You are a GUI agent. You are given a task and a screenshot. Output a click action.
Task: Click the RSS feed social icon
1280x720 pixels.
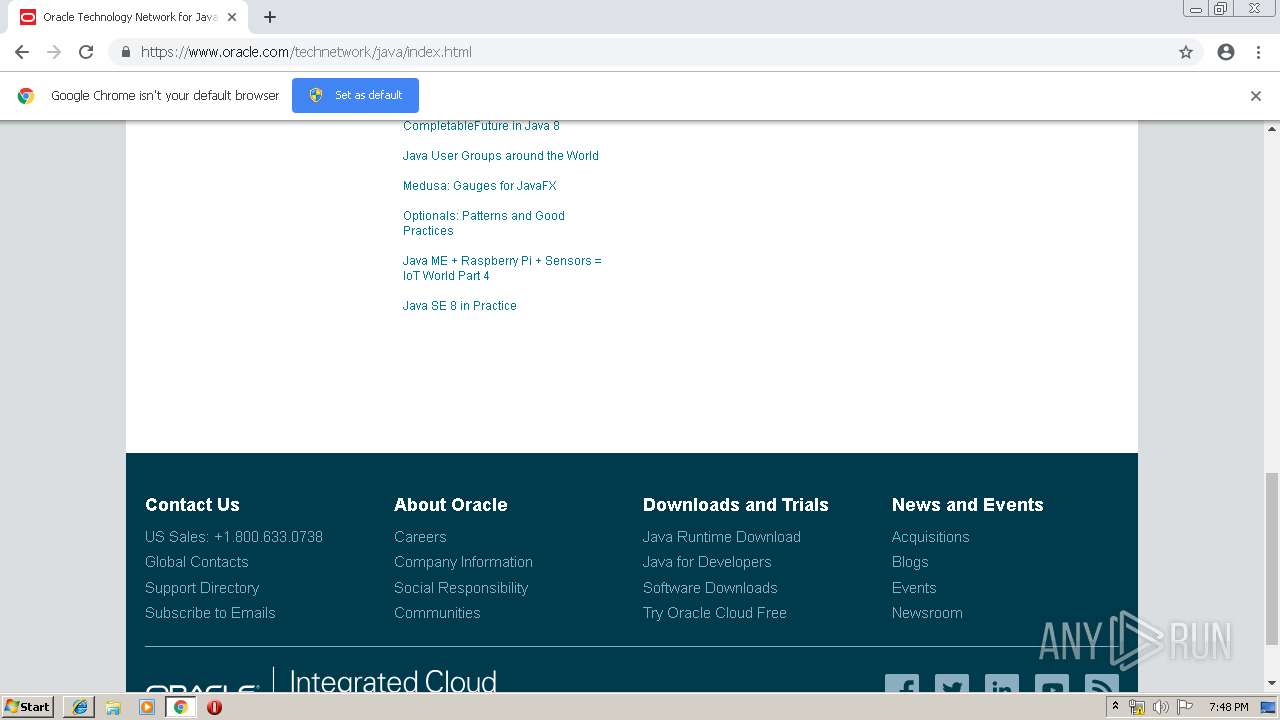pos(1102,684)
